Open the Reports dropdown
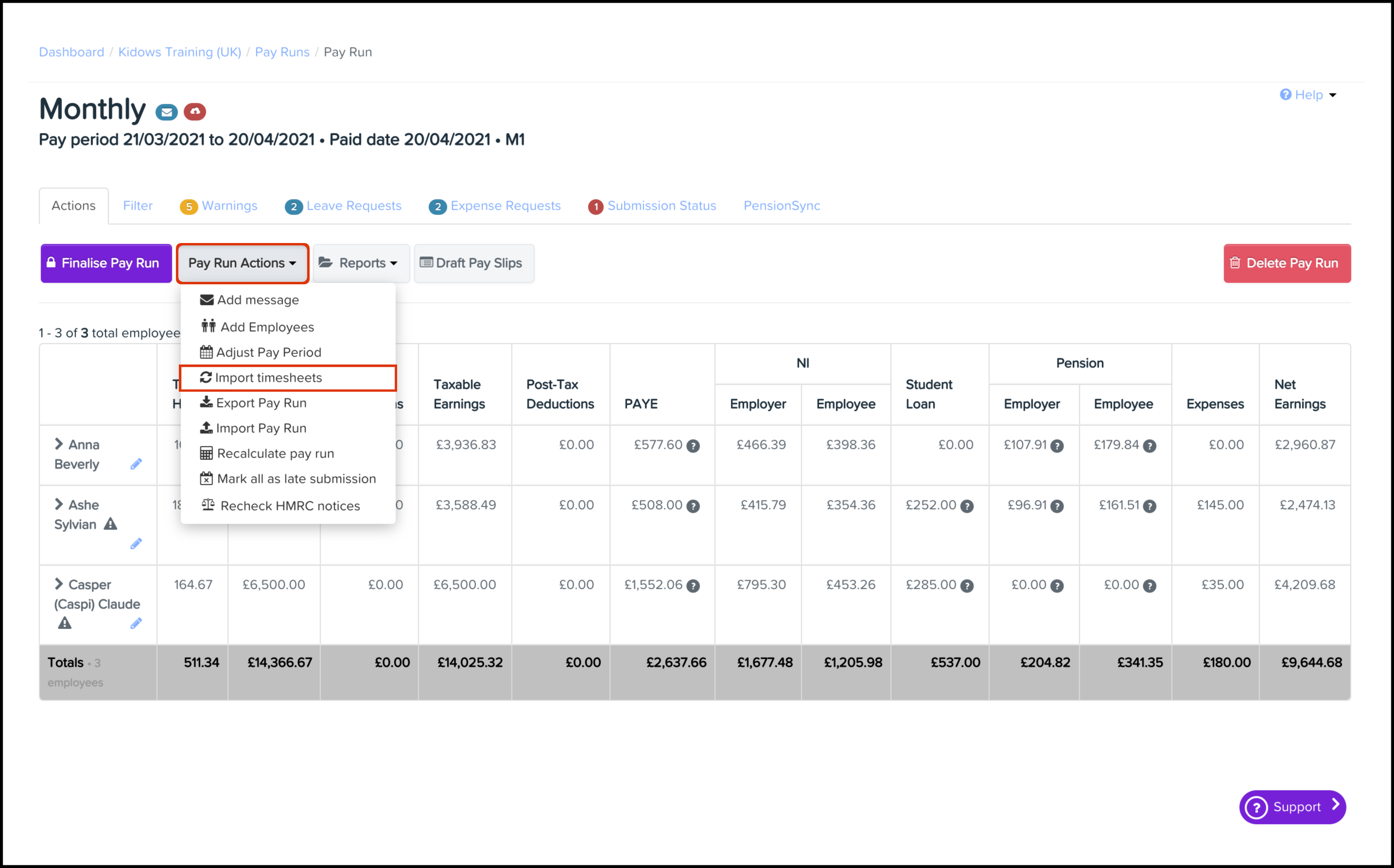 tap(361, 263)
